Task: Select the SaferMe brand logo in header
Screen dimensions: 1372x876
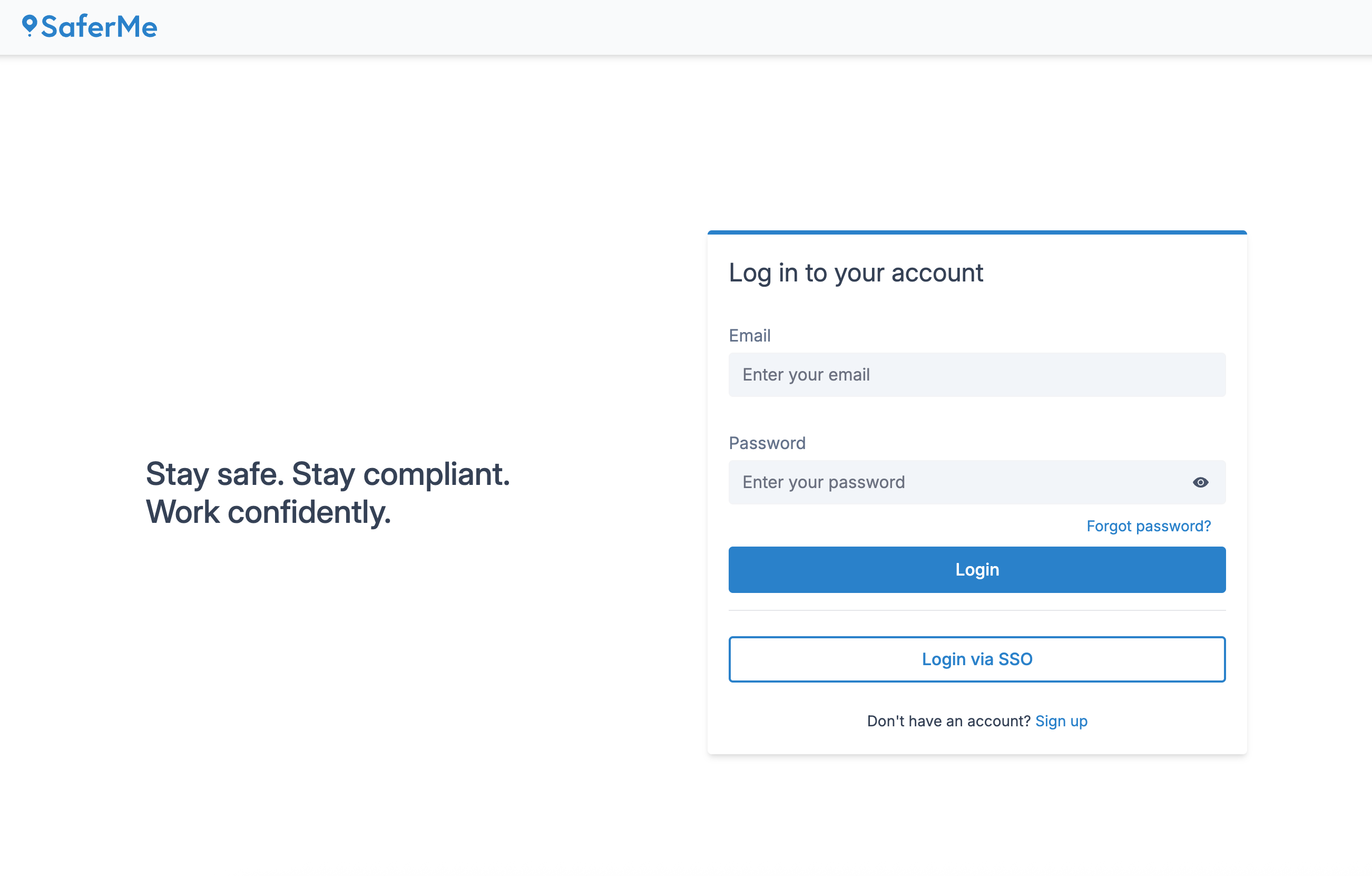Action: [91, 26]
